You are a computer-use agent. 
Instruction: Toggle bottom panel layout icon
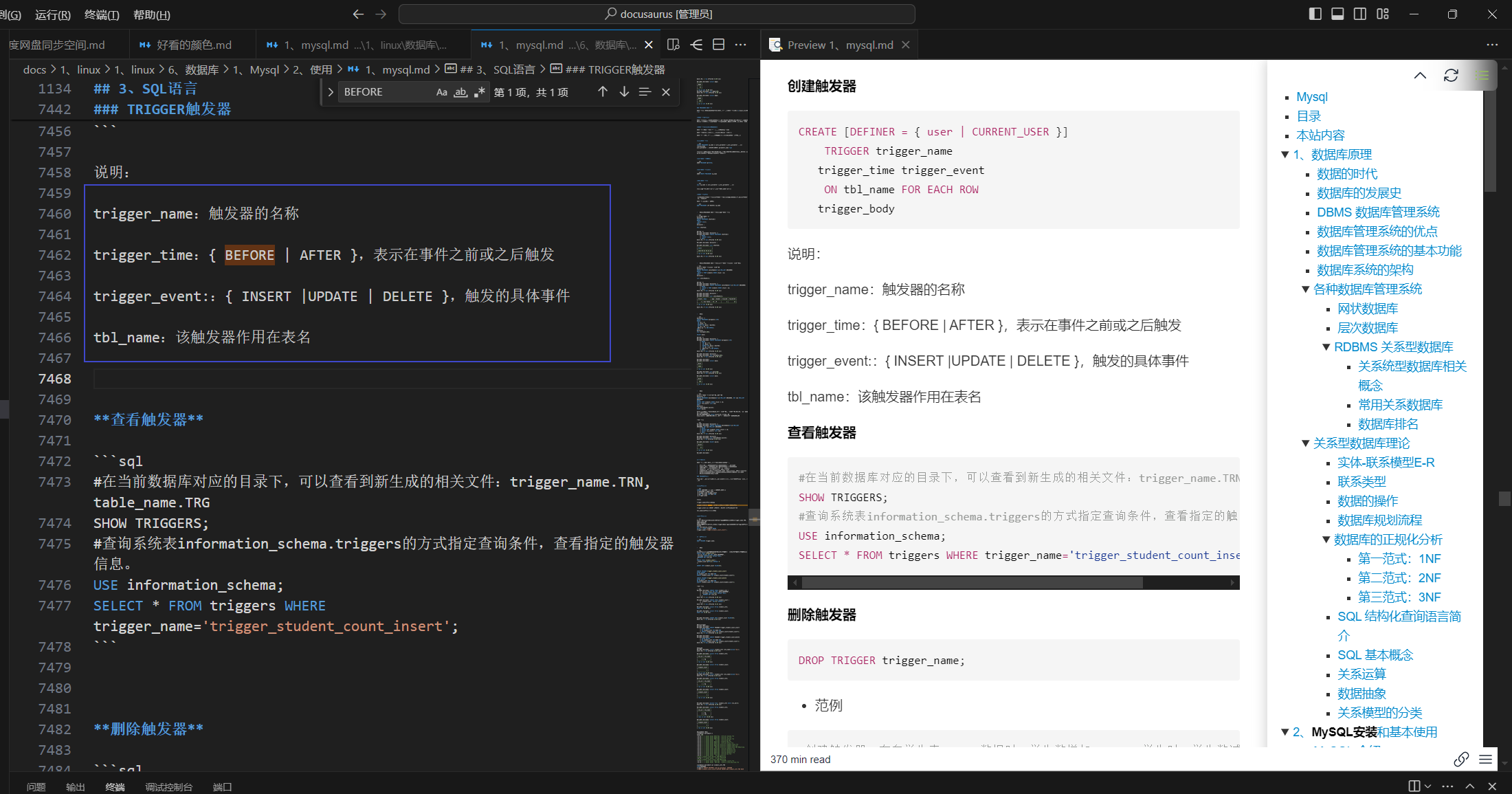(x=1337, y=14)
